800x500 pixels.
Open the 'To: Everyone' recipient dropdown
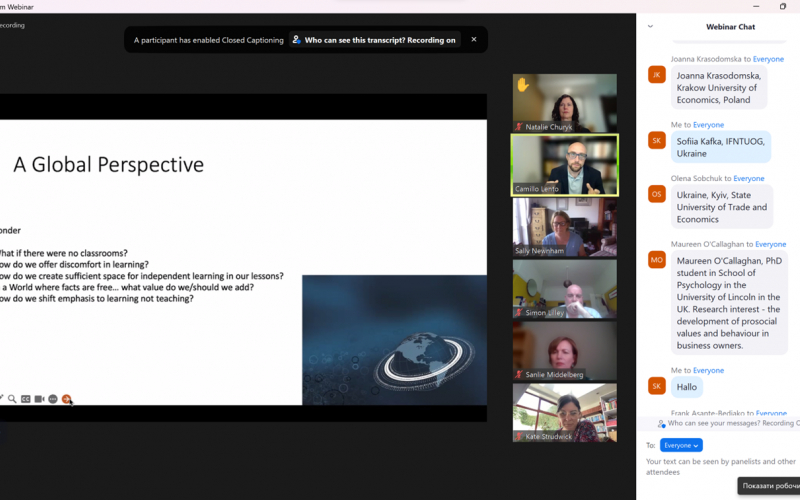pyautogui.click(x=681, y=445)
